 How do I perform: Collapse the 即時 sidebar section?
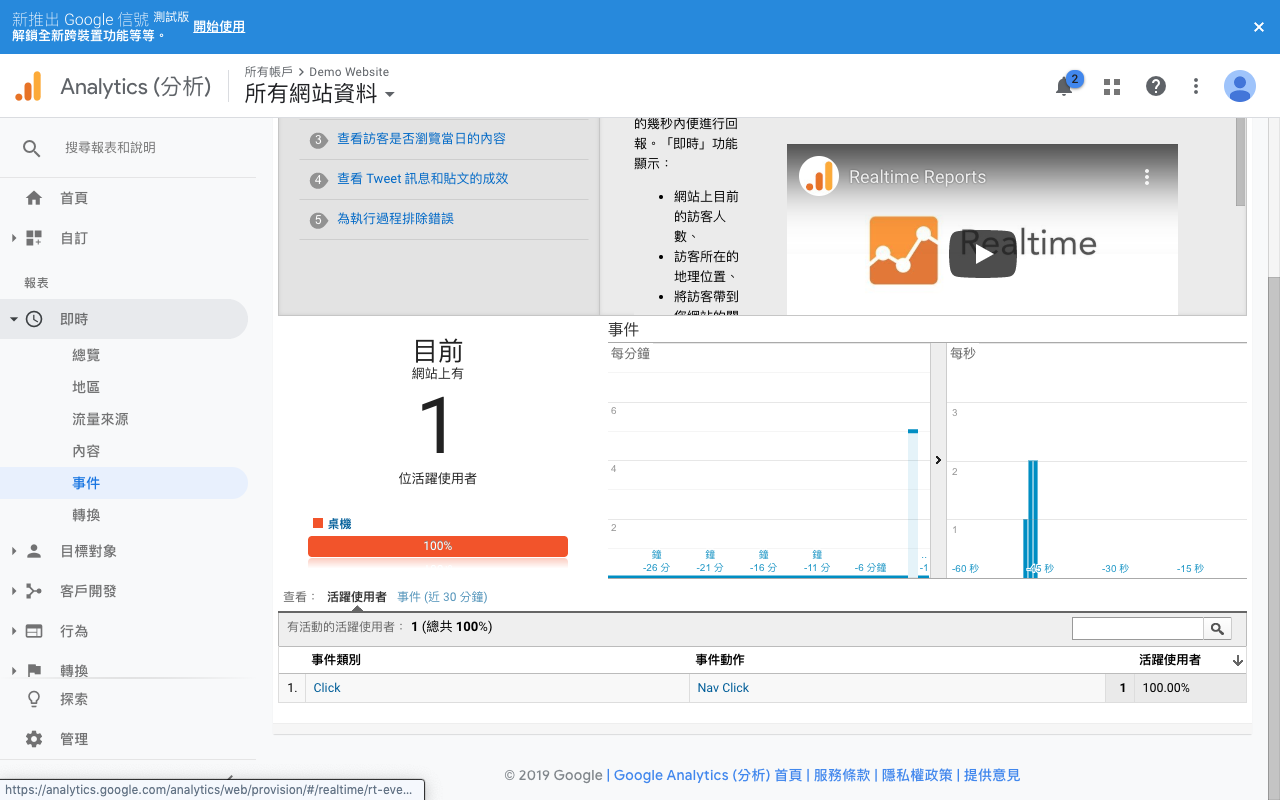pos(14,319)
